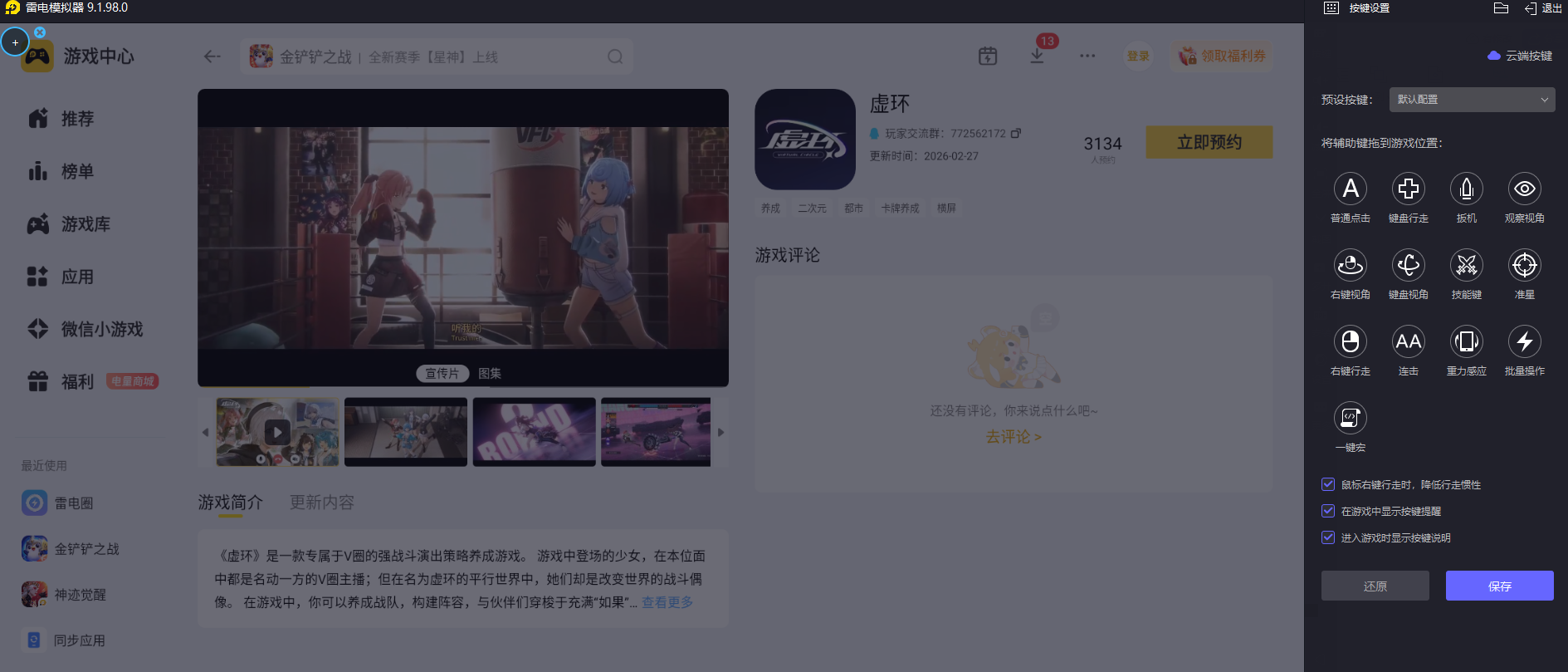Open the download manager icon
The width and height of the screenshot is (1568, 672).
[x=1038, y=56]
